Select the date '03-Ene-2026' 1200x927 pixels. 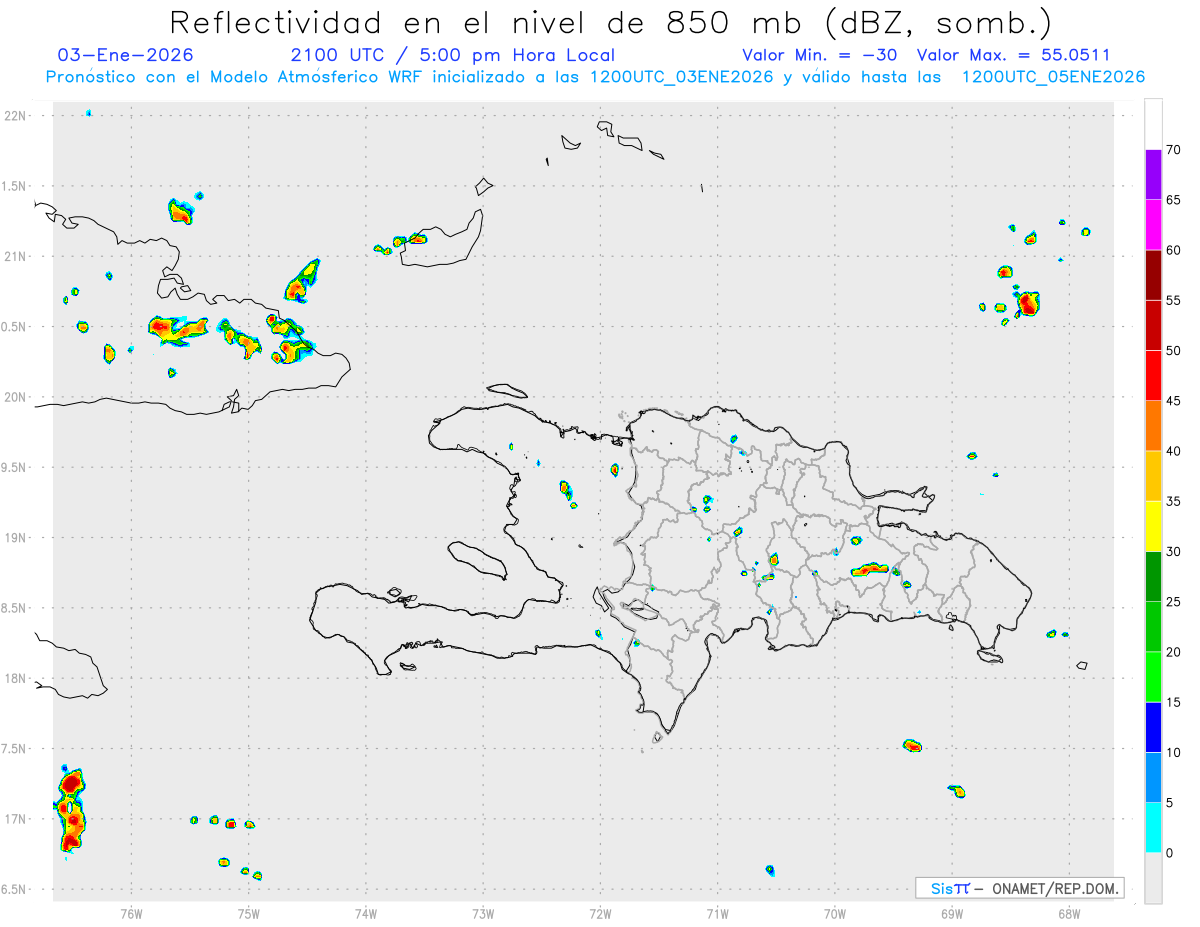126,55
